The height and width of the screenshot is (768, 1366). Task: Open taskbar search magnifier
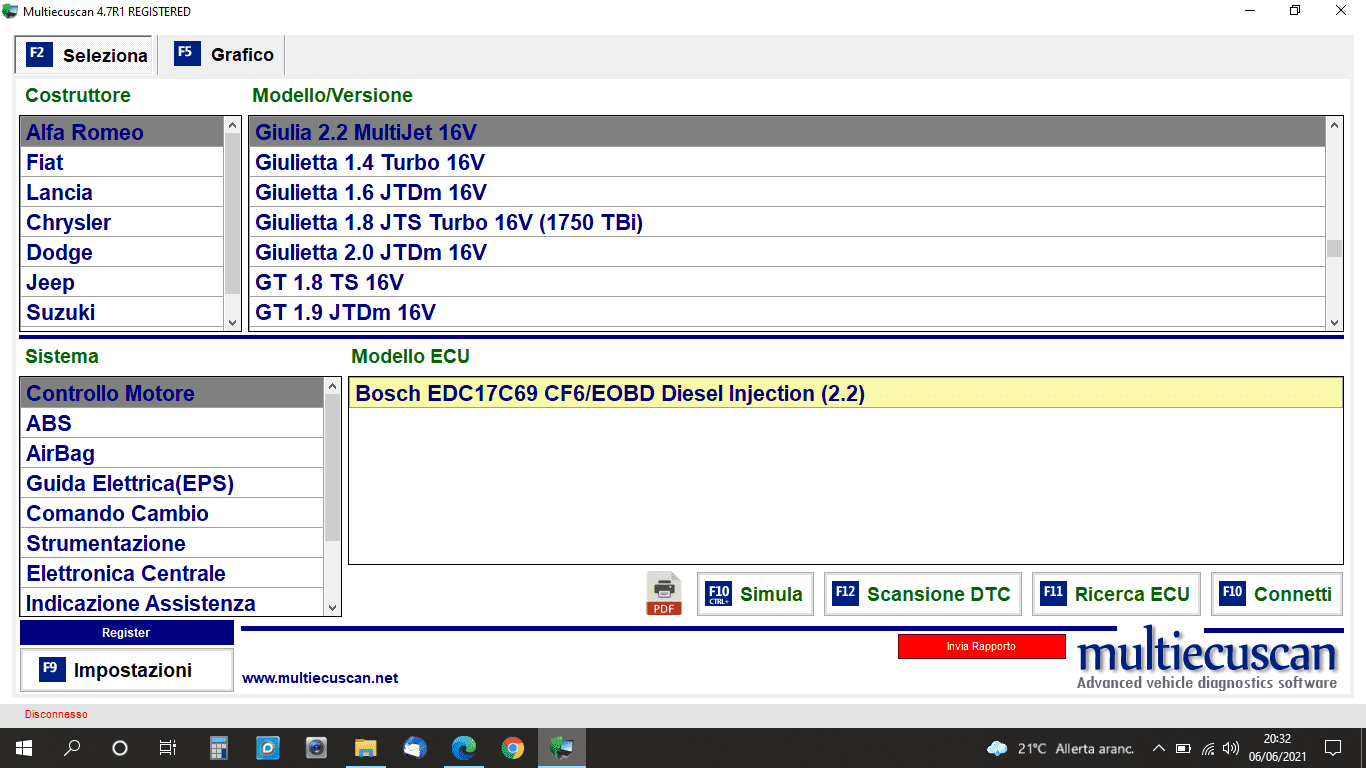tap(72, 747)
